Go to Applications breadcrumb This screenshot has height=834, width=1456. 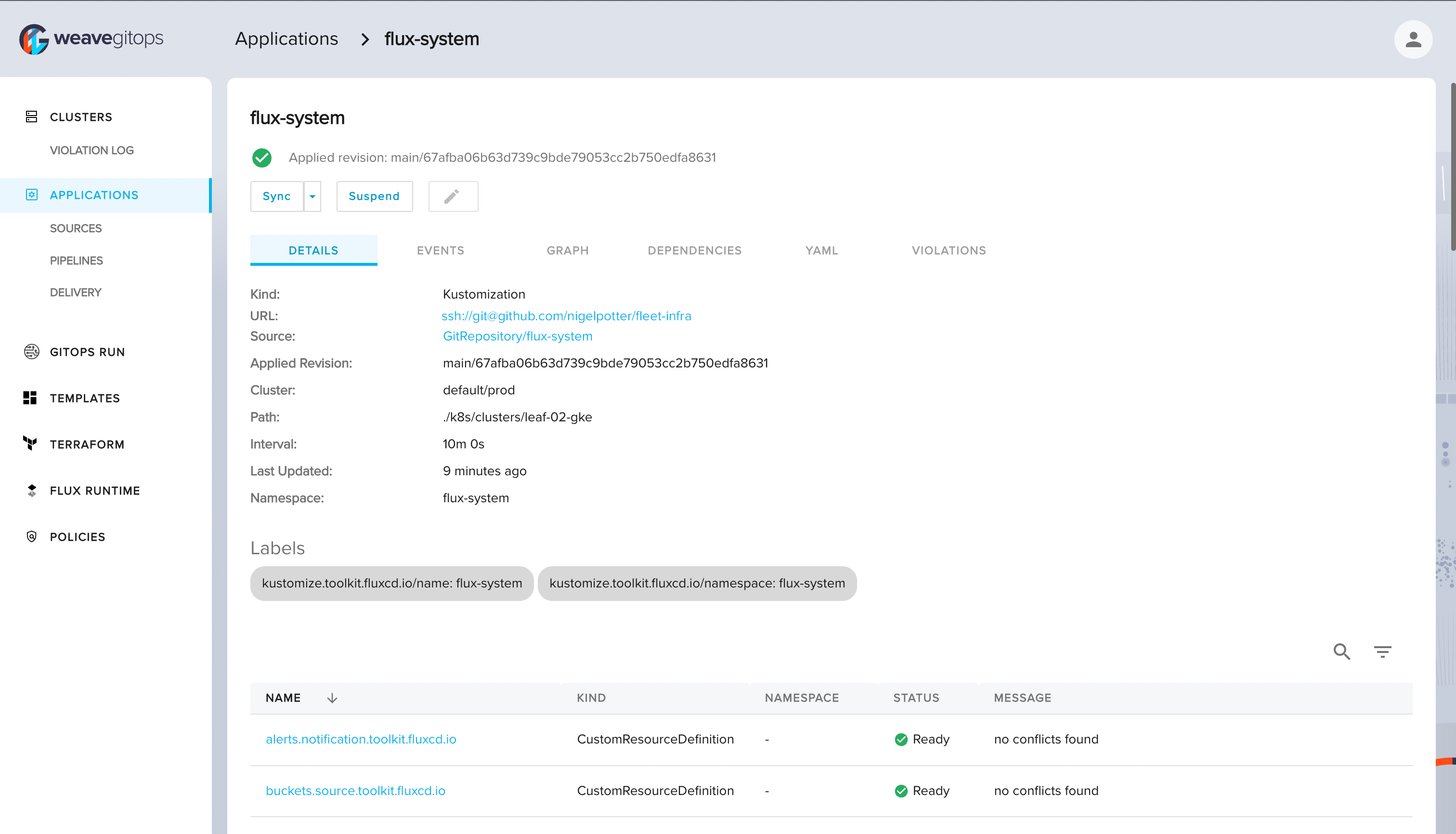tap(286, 39)
